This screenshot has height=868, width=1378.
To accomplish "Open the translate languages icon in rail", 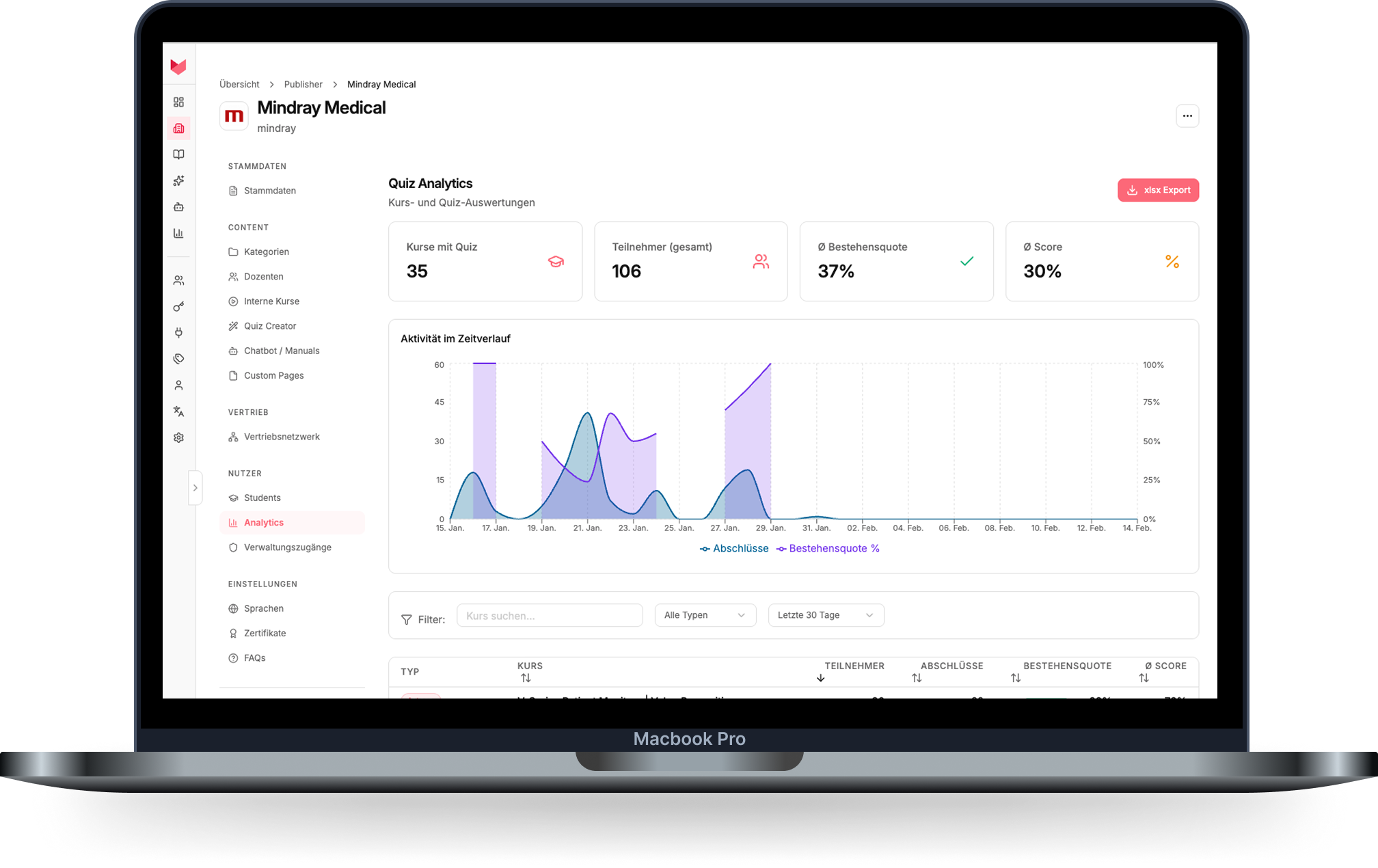I will (178, 411).
